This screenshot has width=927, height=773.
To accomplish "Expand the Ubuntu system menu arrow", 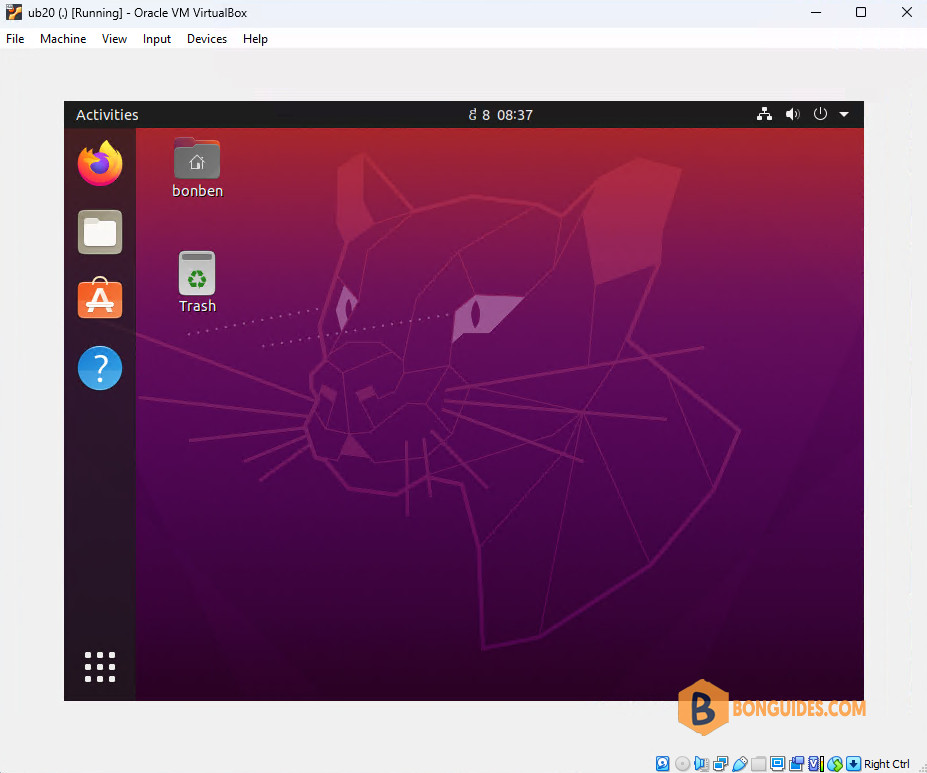I will [x=844, y=114].
